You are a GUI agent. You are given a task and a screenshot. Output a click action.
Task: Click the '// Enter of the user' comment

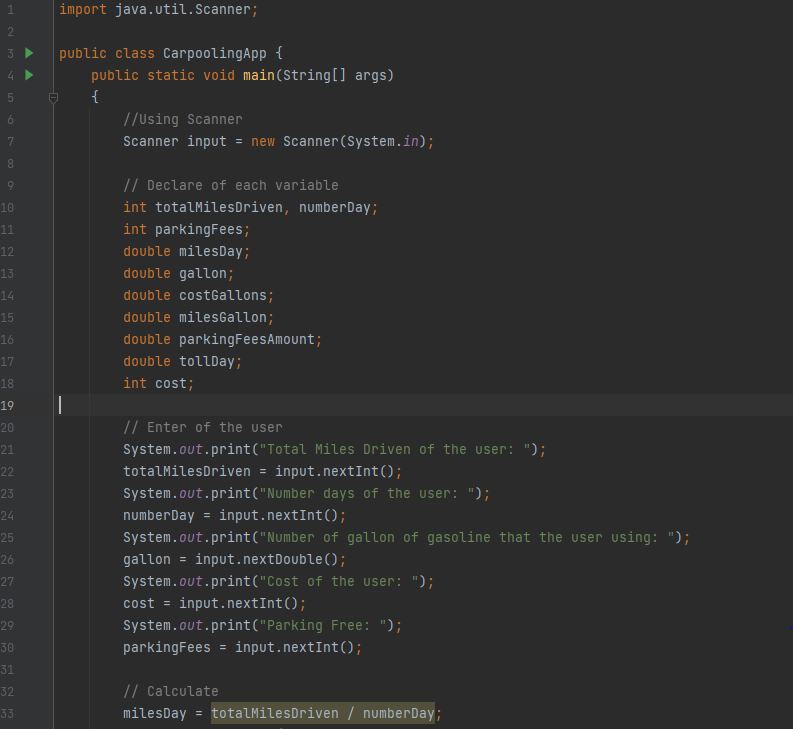pyautogui.click(x=203, y=427)
